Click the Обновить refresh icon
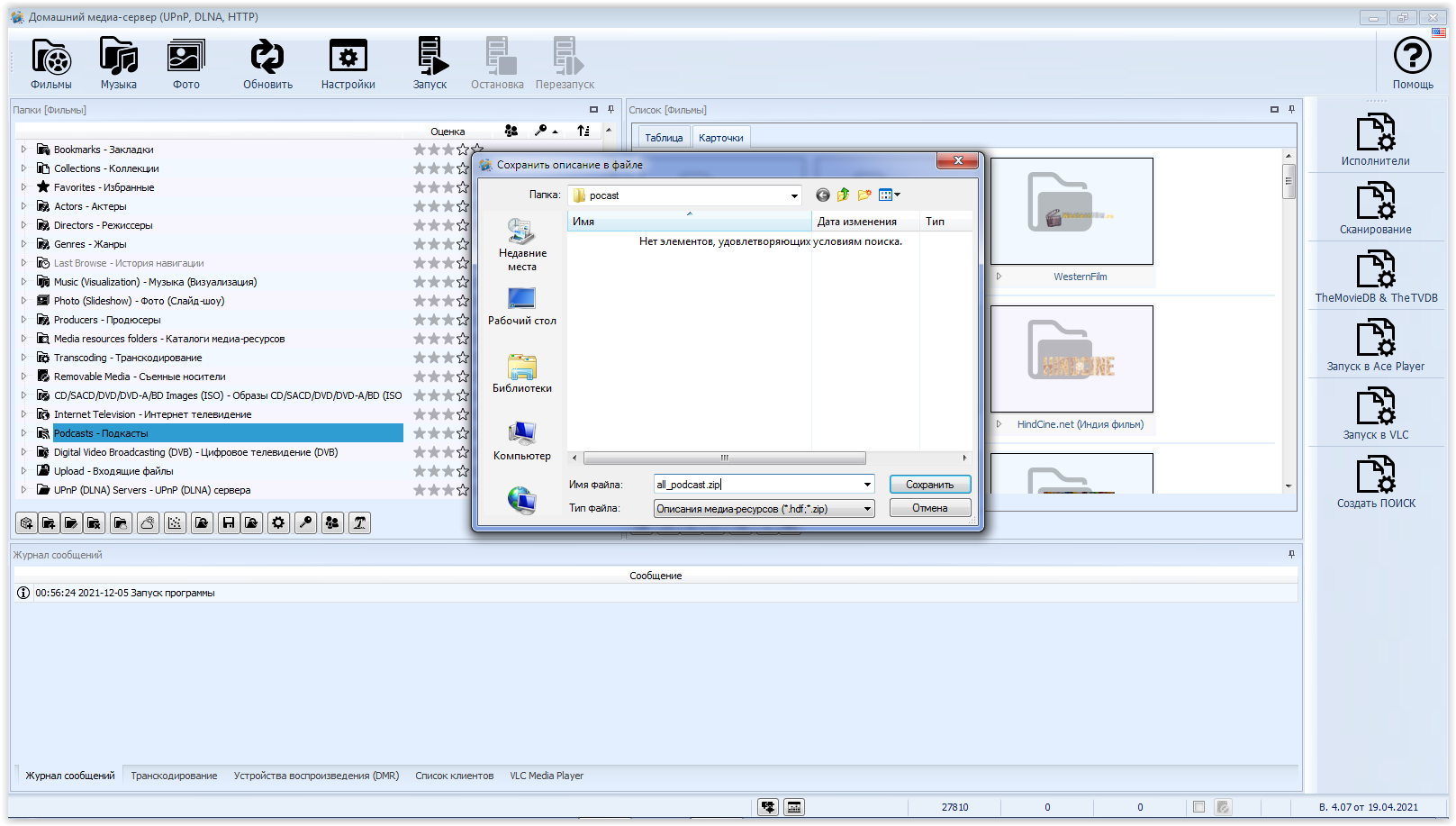 pyautogui.click(x=267, y=63)
